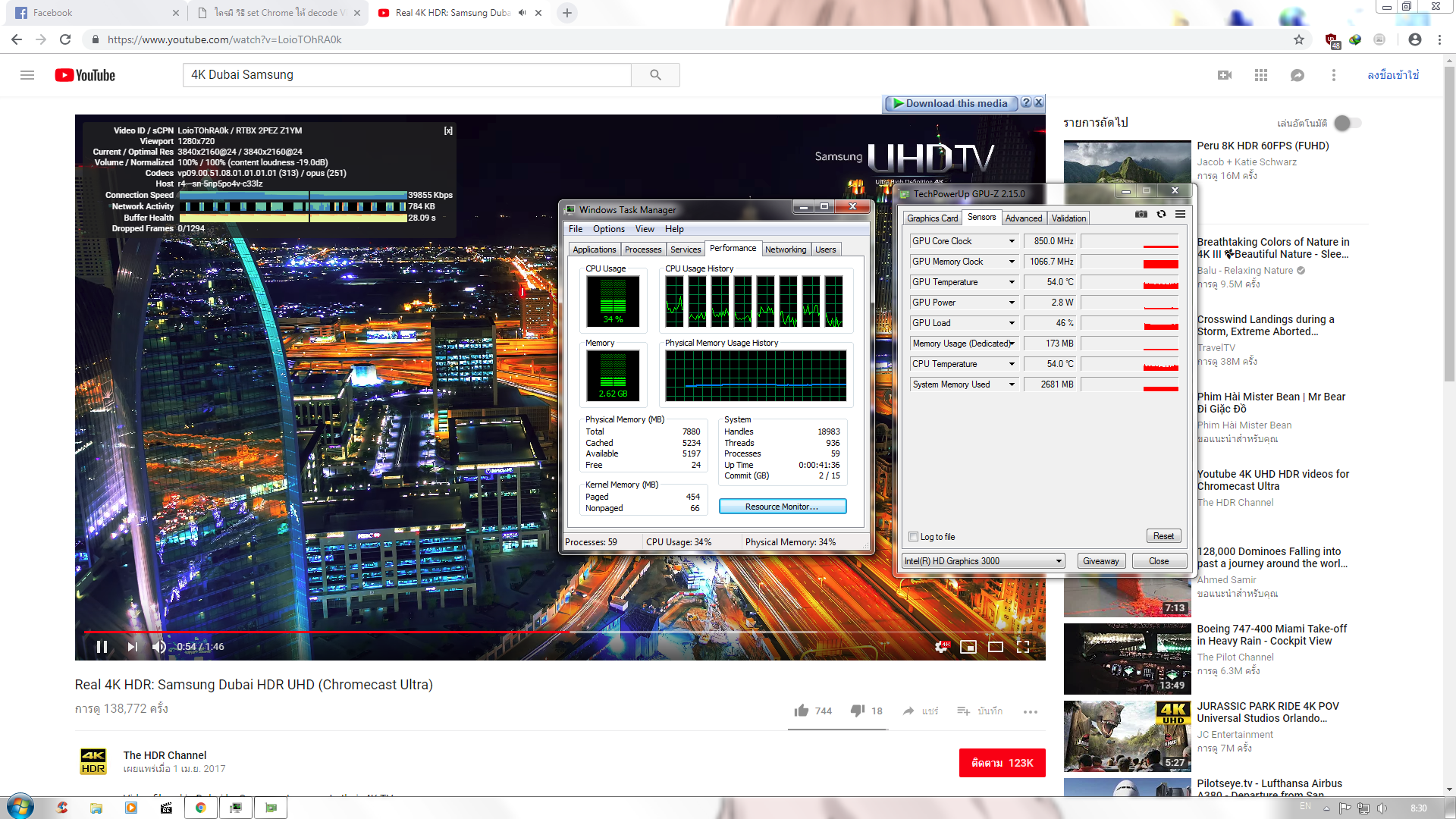Pause the YouTube video
This screenshot has height=819, width=1456.
102,647
